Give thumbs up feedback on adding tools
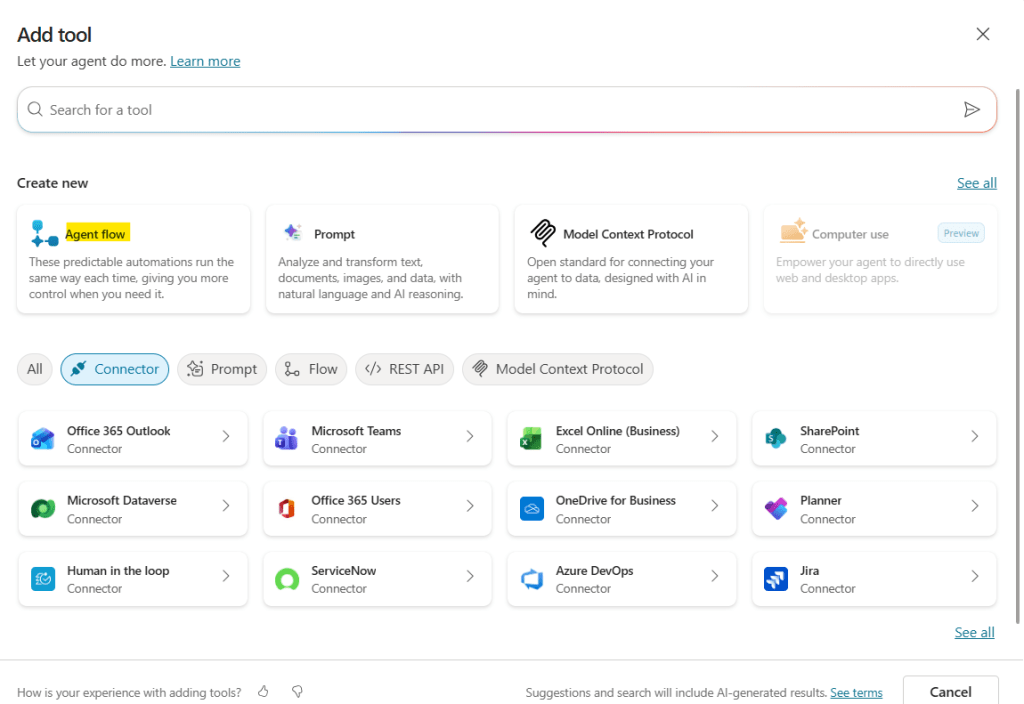This screenshot has height=704, width=1024. click(x=263, y=692)
